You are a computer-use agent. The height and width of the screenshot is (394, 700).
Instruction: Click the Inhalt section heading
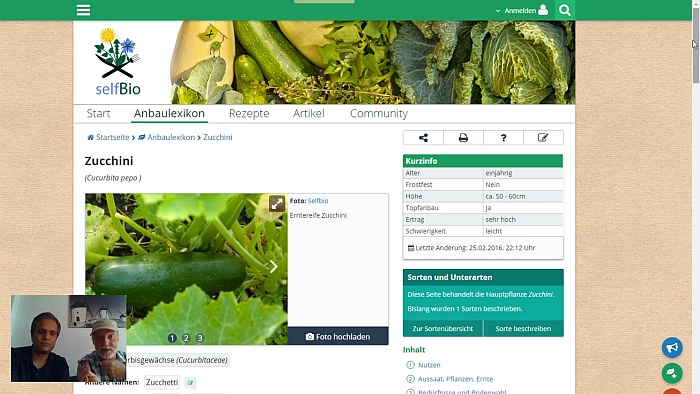[x=414, y=350]
